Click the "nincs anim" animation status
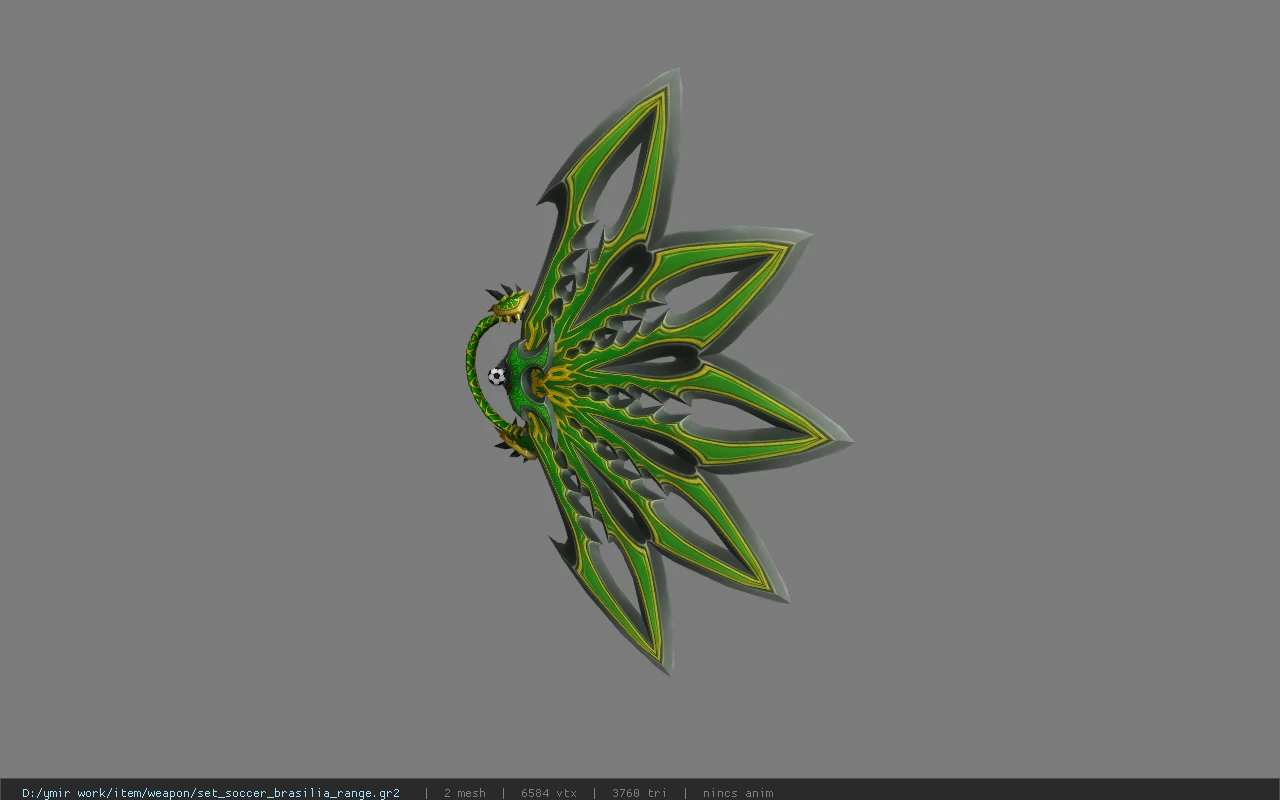Image resolution: width=1280 pixels, height=800 pixels. point(738,793)
